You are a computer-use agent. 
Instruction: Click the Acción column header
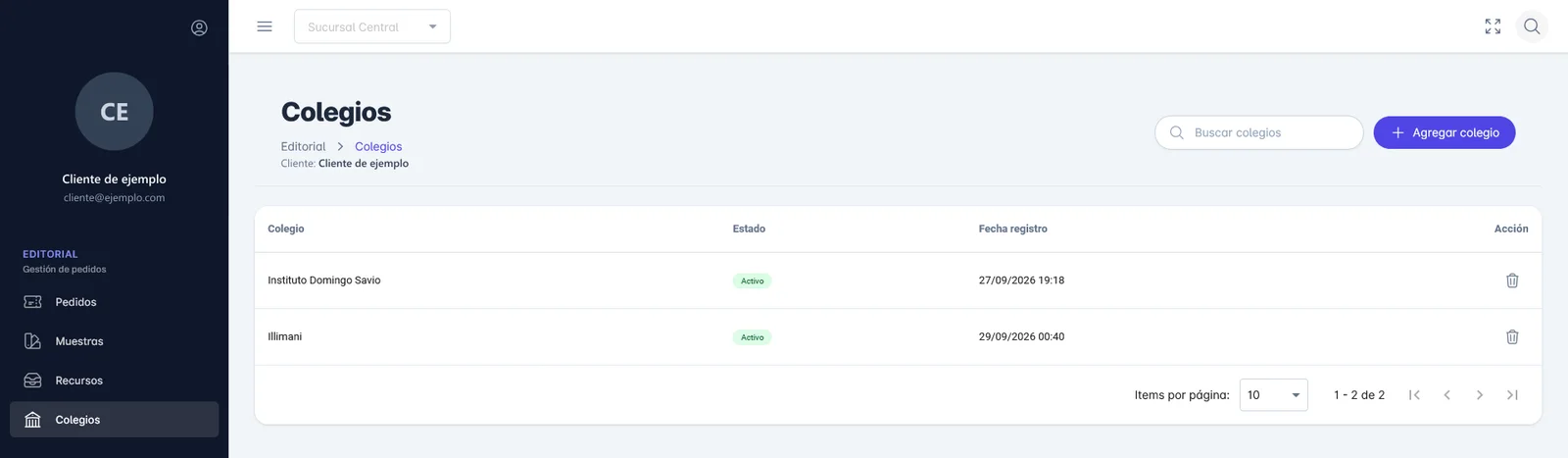tap(1511, 229)
